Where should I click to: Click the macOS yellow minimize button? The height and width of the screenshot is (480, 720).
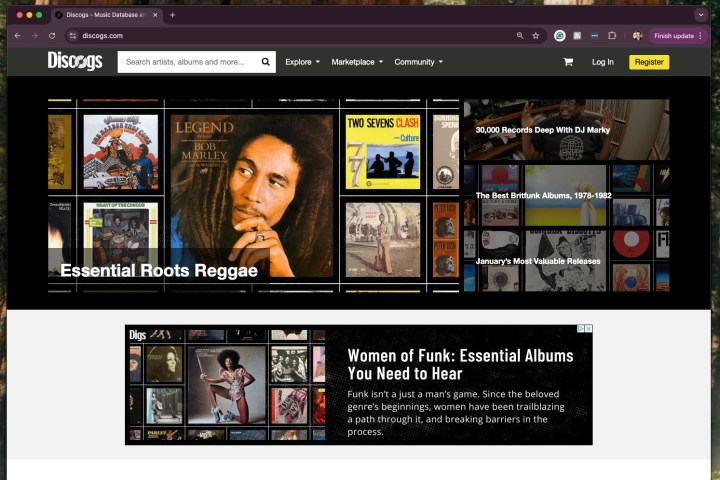click(29, 15)
